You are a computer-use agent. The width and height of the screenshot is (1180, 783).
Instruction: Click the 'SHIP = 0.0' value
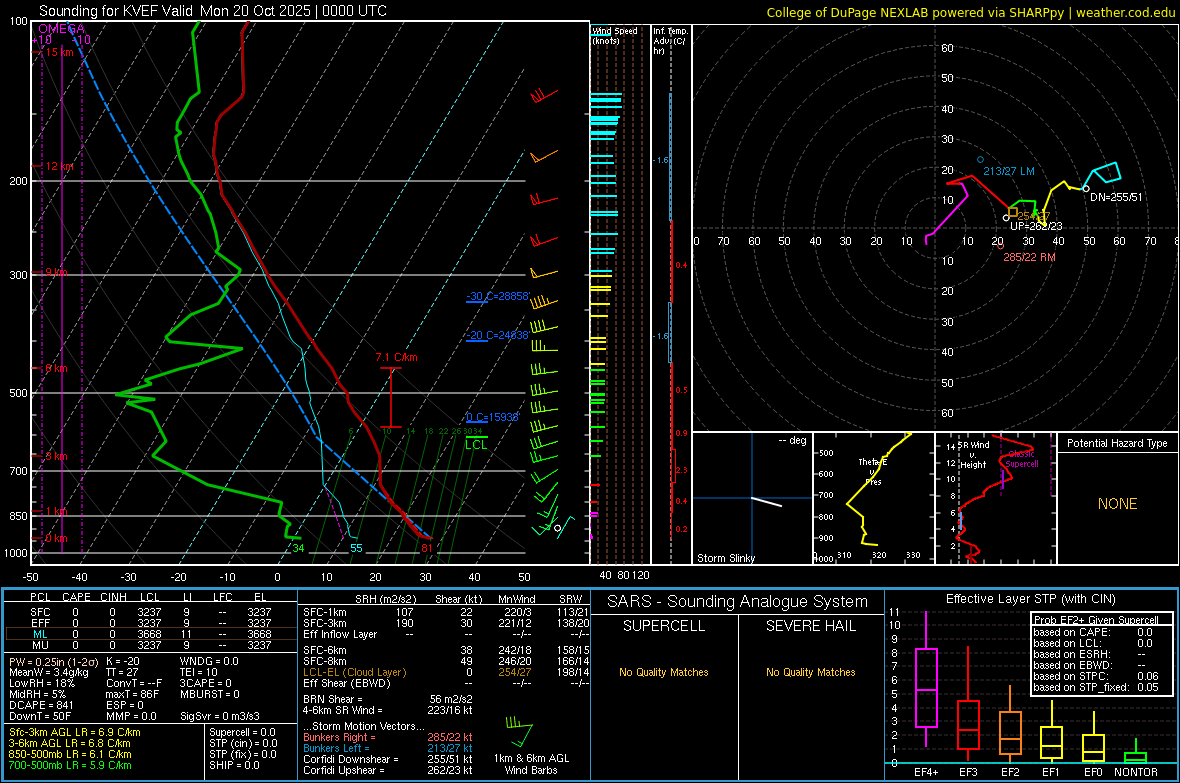234,765
